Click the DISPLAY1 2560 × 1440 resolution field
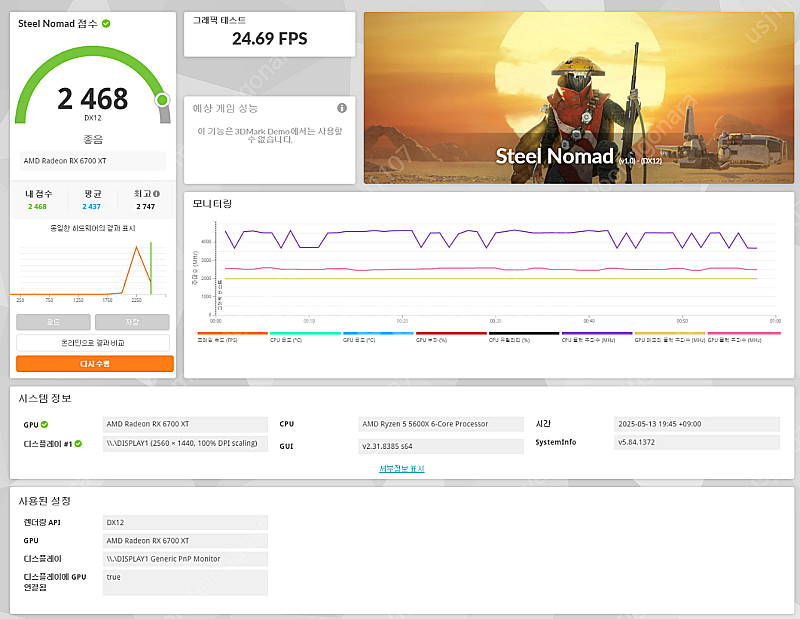Screen dimensions: 800x619 tap(185, 443)
